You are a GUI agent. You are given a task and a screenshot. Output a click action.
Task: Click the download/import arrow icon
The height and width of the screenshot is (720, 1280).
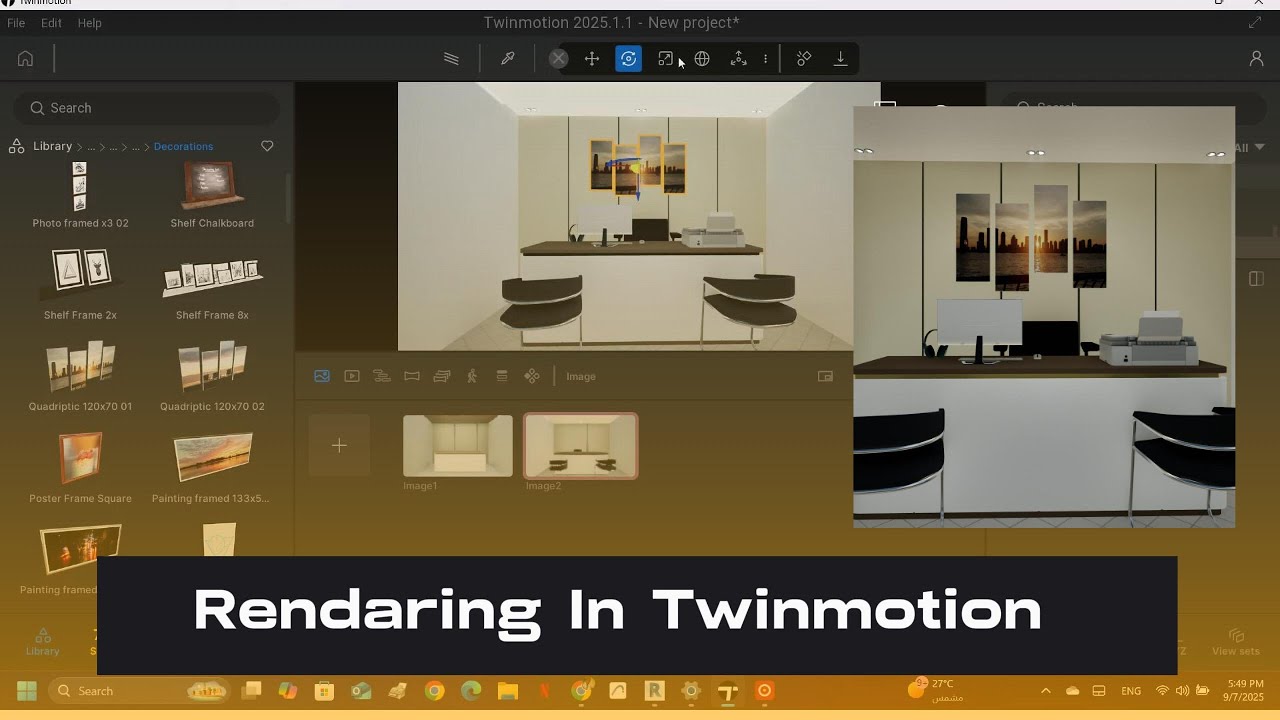[840, 59]
